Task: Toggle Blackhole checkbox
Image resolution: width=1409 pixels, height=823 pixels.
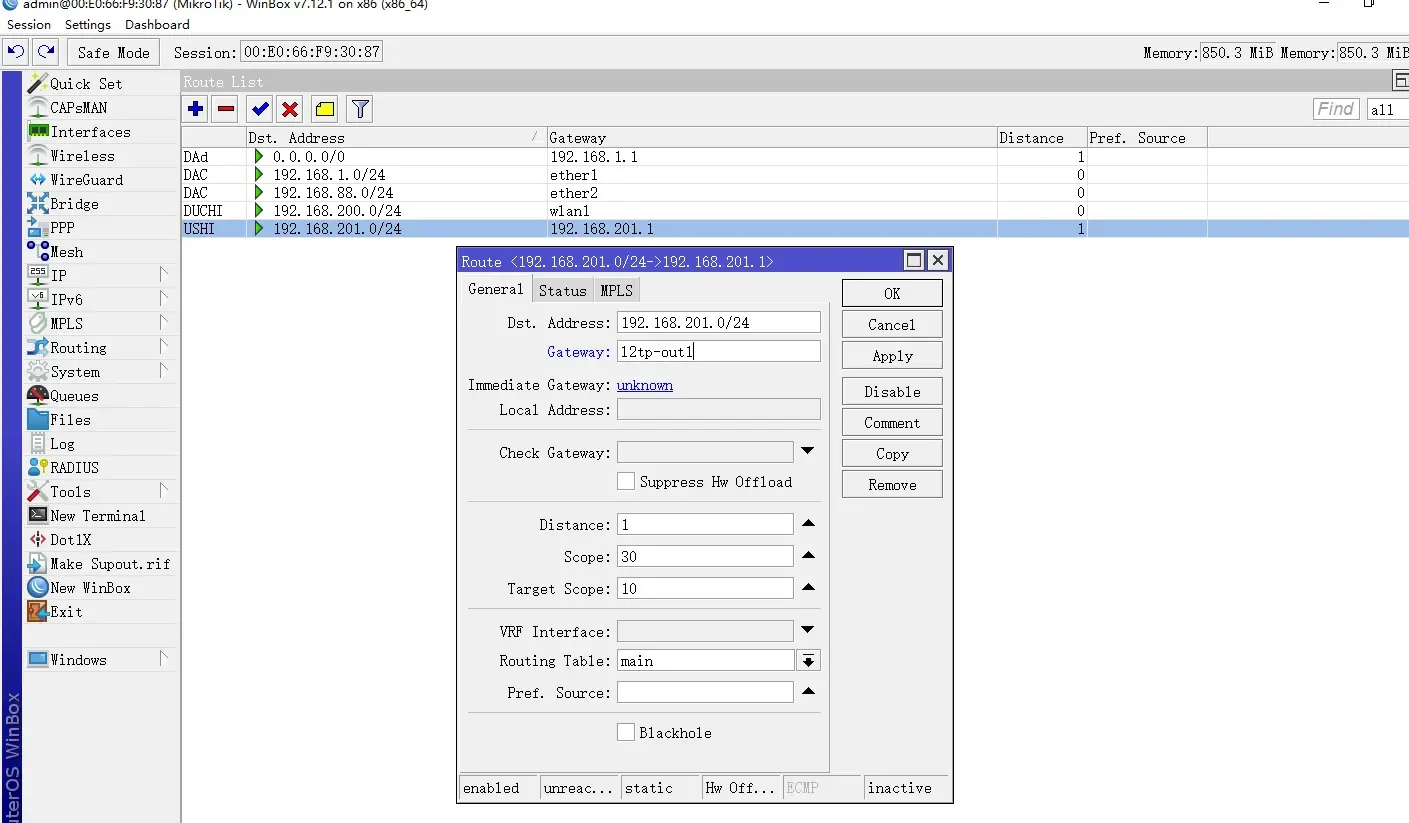Action: [626, 732]
